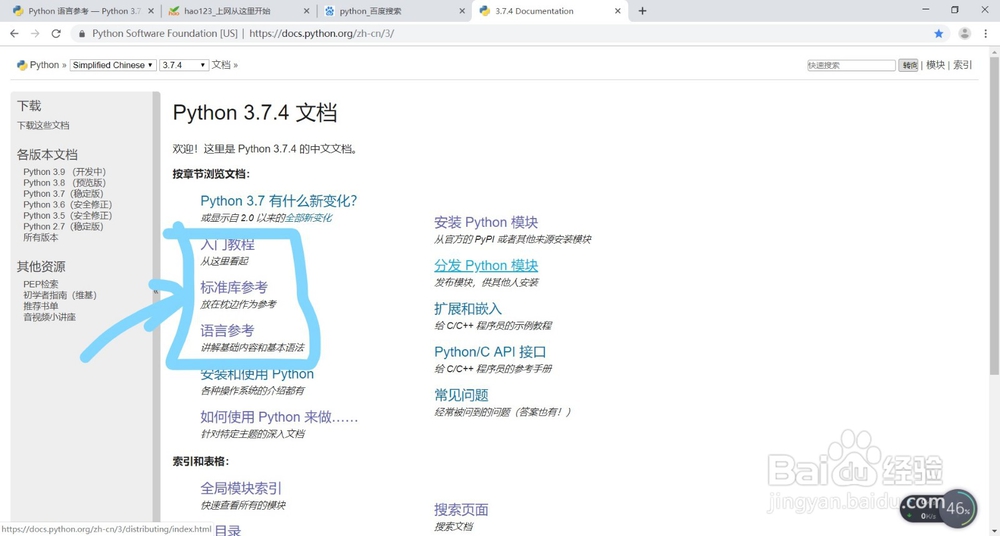The width and height of the screenshot is (1000, 536).
Task: Open PEP检索 sidebar link
Action: click(x=41, y=284)
